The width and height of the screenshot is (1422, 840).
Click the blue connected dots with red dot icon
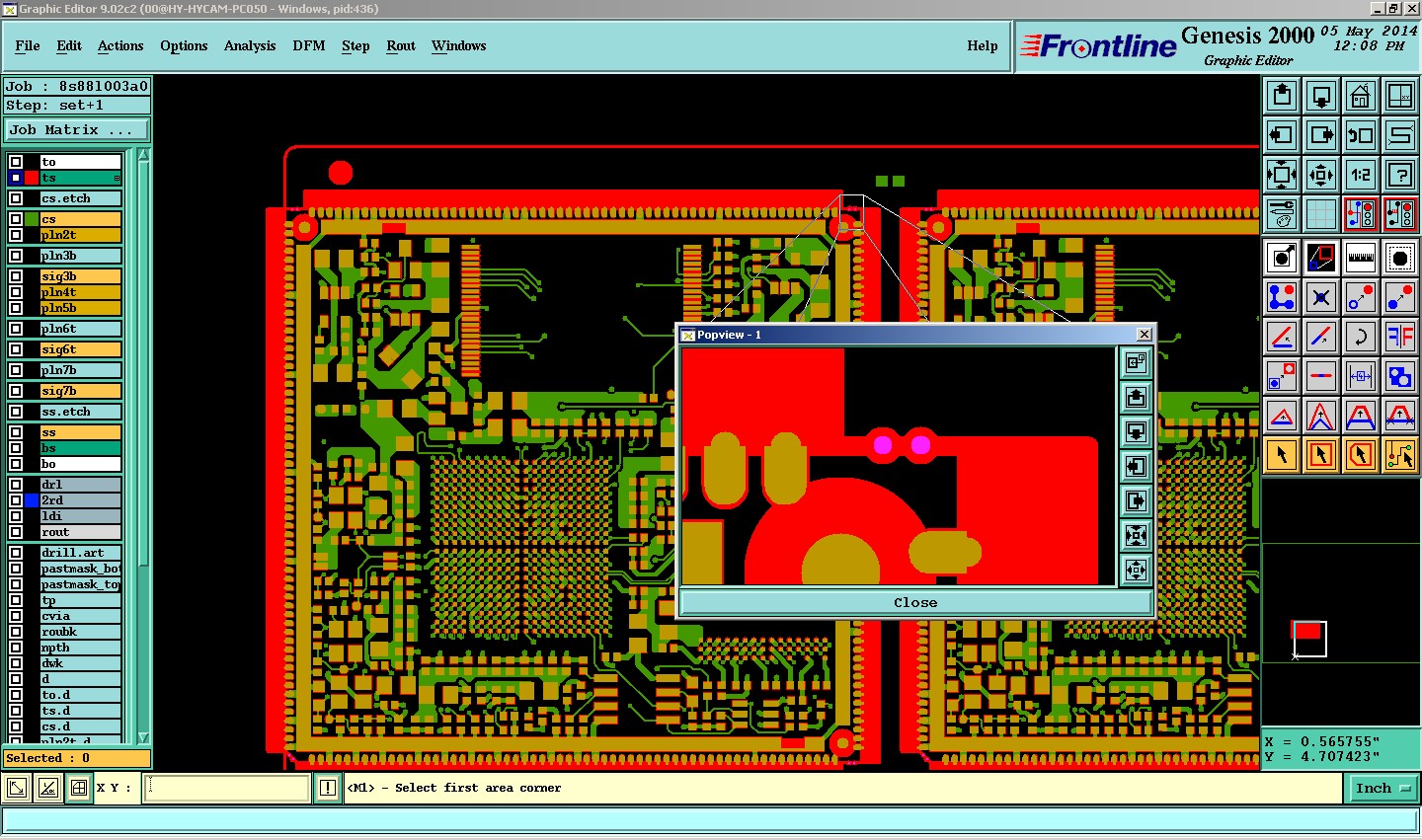(x=1282, y=296)
